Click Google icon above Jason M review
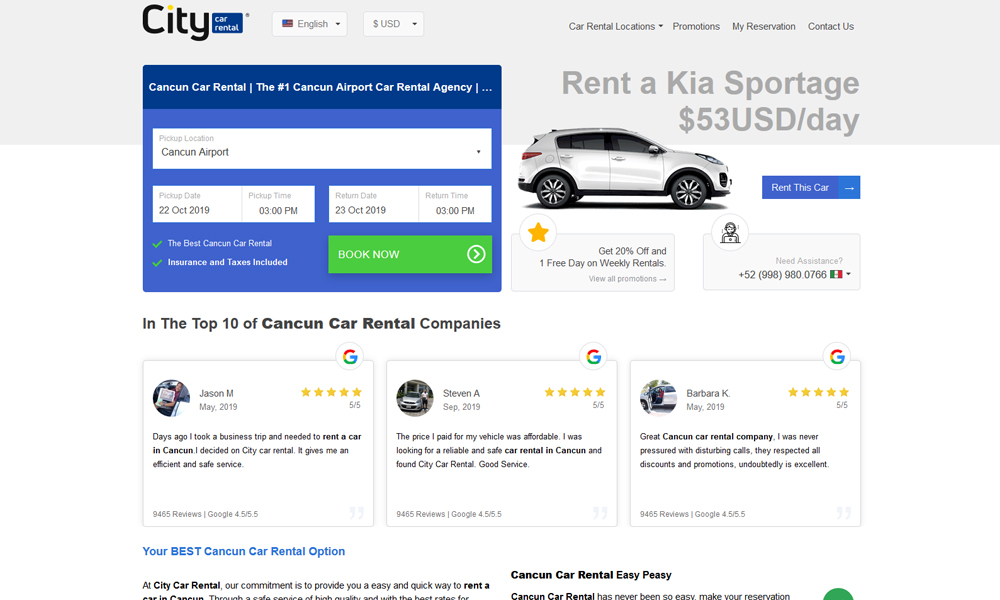 pos(350,356)
